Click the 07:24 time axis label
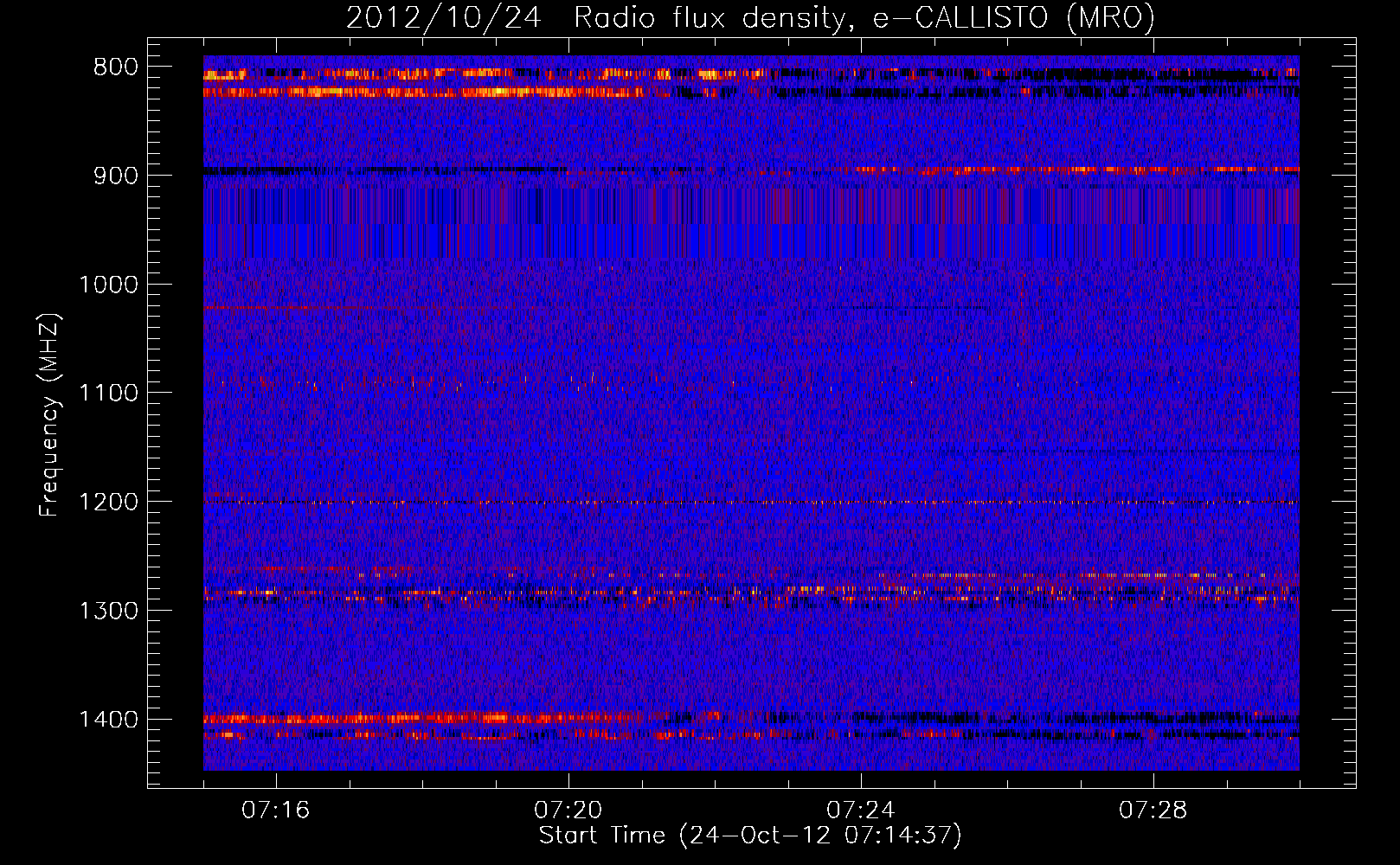The image size is (1400, 865). tap(860, 811)
